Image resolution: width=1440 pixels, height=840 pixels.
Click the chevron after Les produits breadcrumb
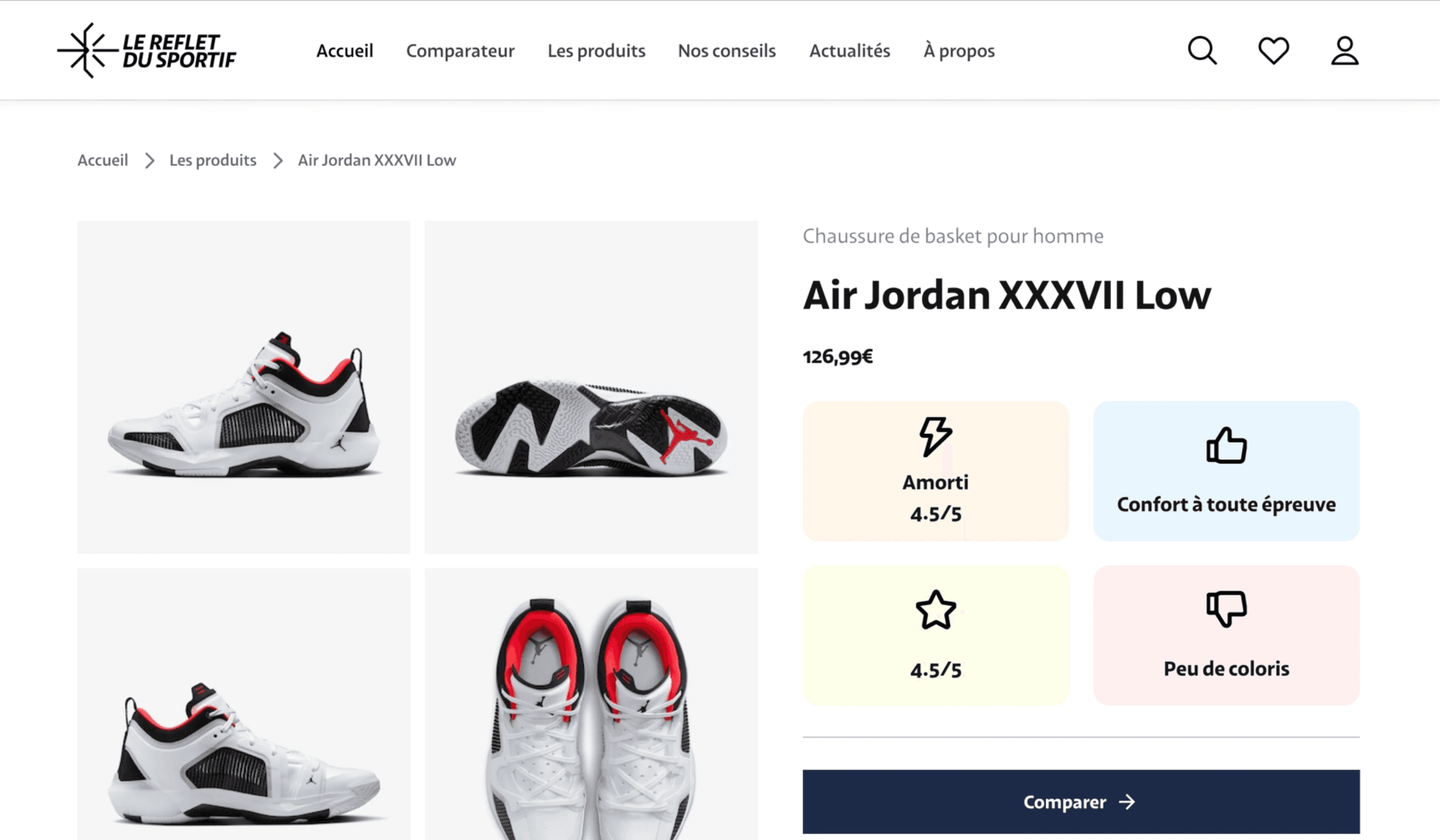click(x=278, y=160)
